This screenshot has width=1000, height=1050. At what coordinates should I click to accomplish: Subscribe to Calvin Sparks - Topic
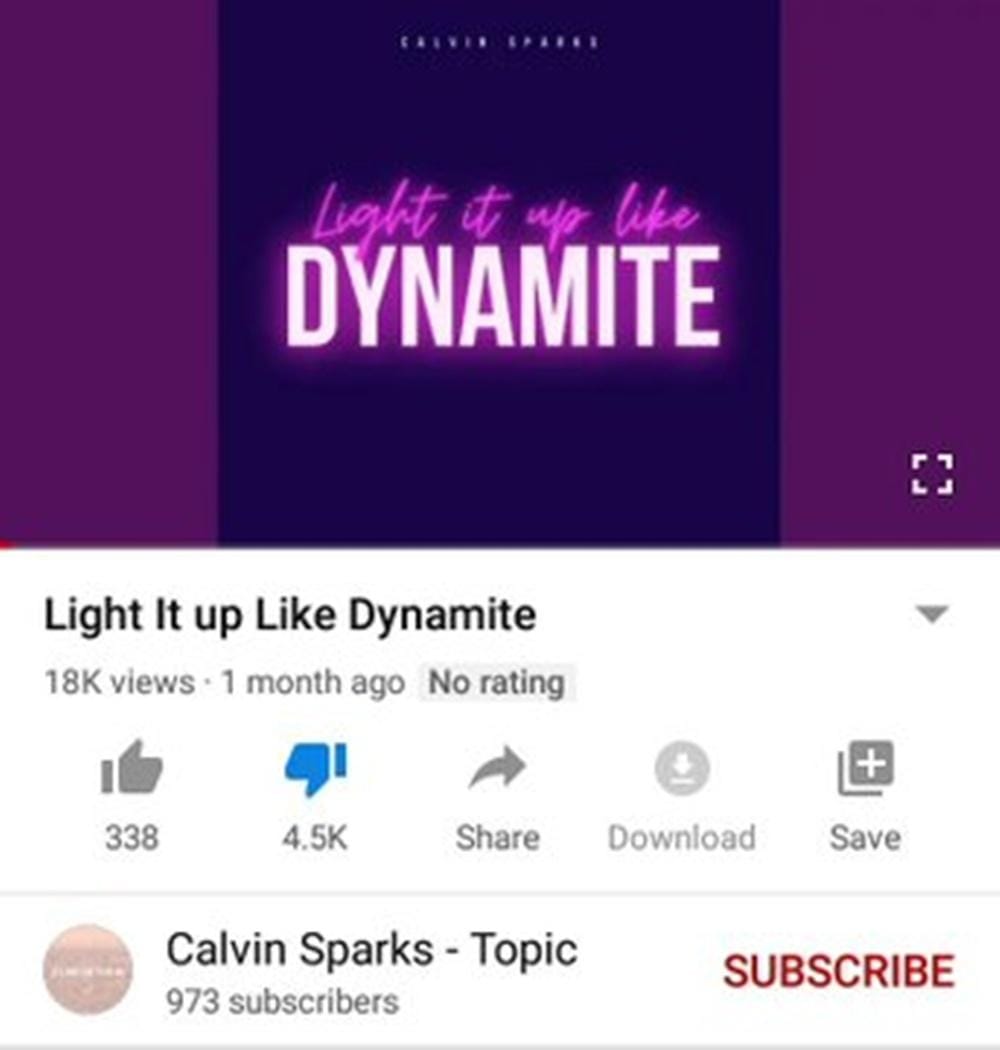point(839,971)
